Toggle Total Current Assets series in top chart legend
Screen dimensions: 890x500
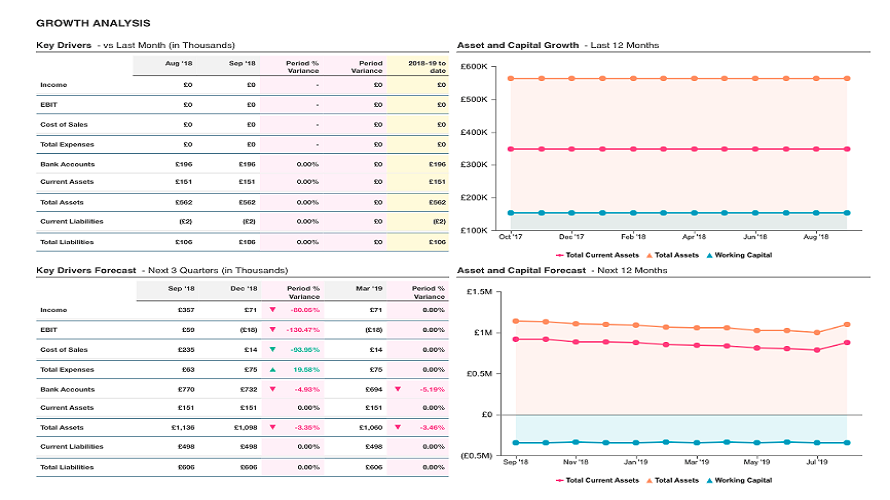(x=598, y=255)
